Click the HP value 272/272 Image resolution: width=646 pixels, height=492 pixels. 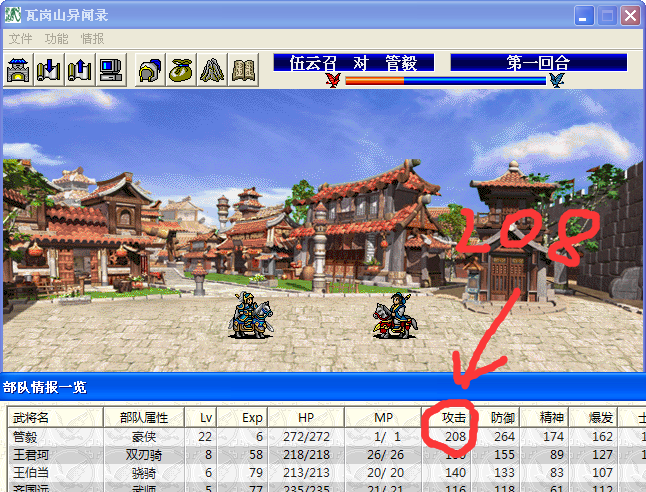click(x=307, y=437)
